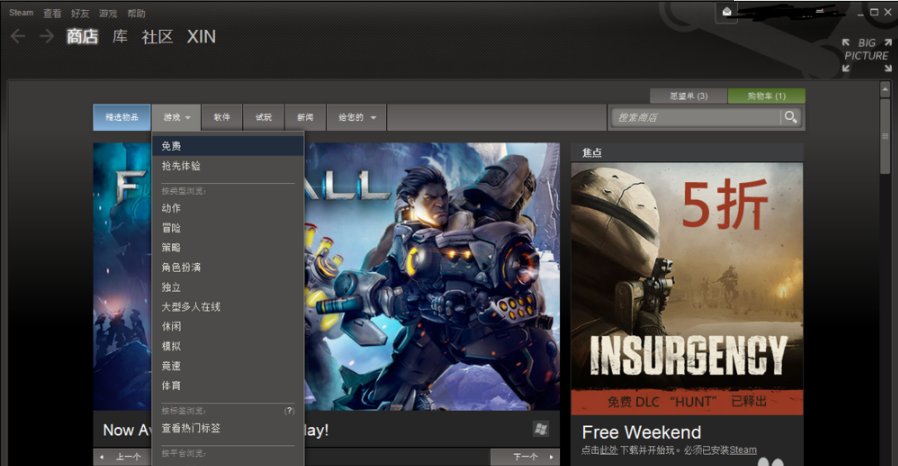Select the 软件 store tab

coord(222,117)
